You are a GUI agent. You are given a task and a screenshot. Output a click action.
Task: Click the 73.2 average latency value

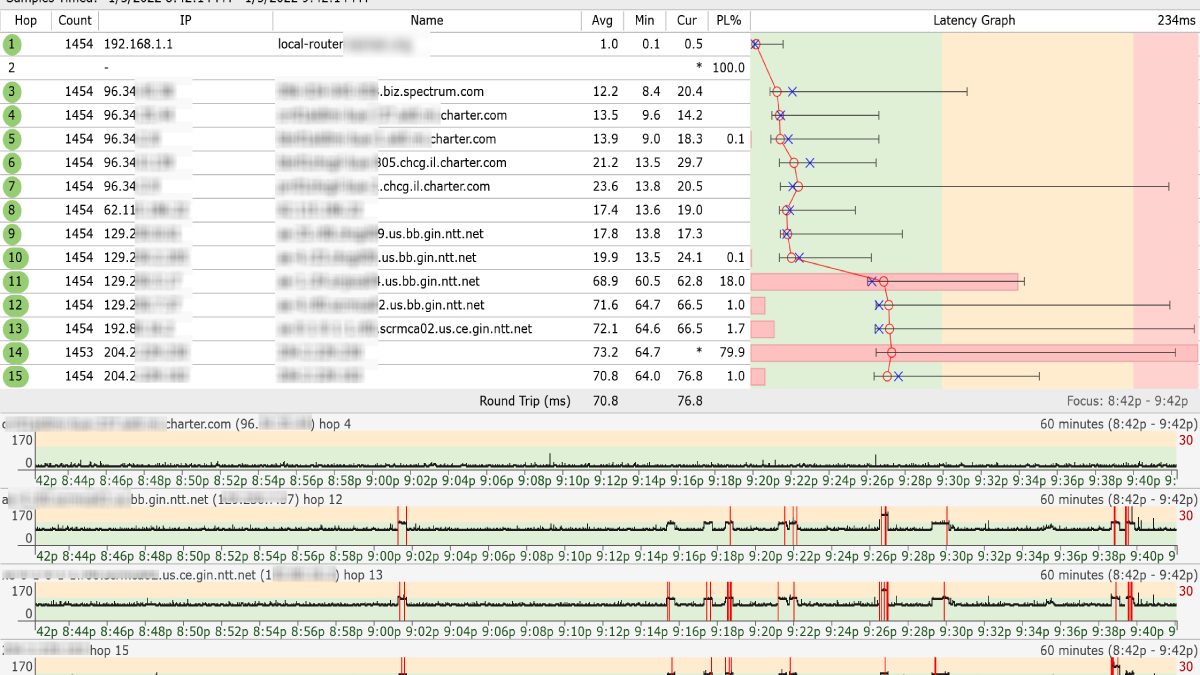pyautogui.click(x=605, y=353)
